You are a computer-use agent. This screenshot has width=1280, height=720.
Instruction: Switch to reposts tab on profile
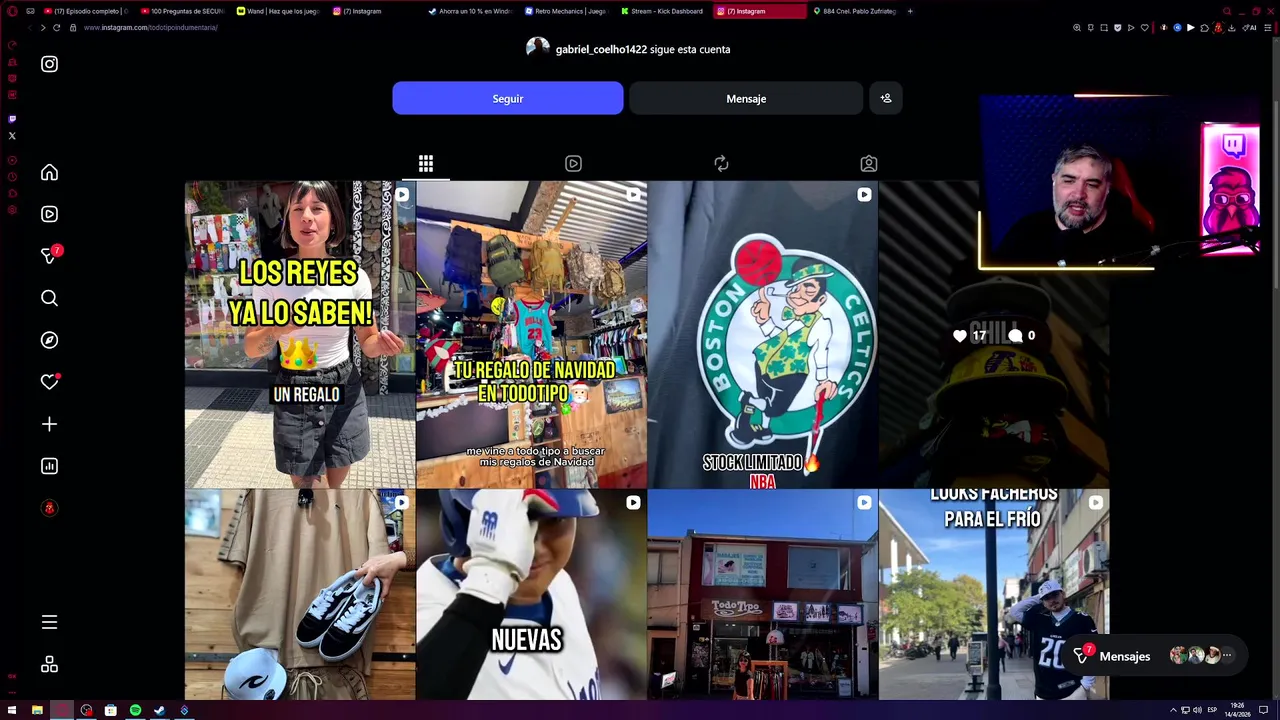(721, 163)
